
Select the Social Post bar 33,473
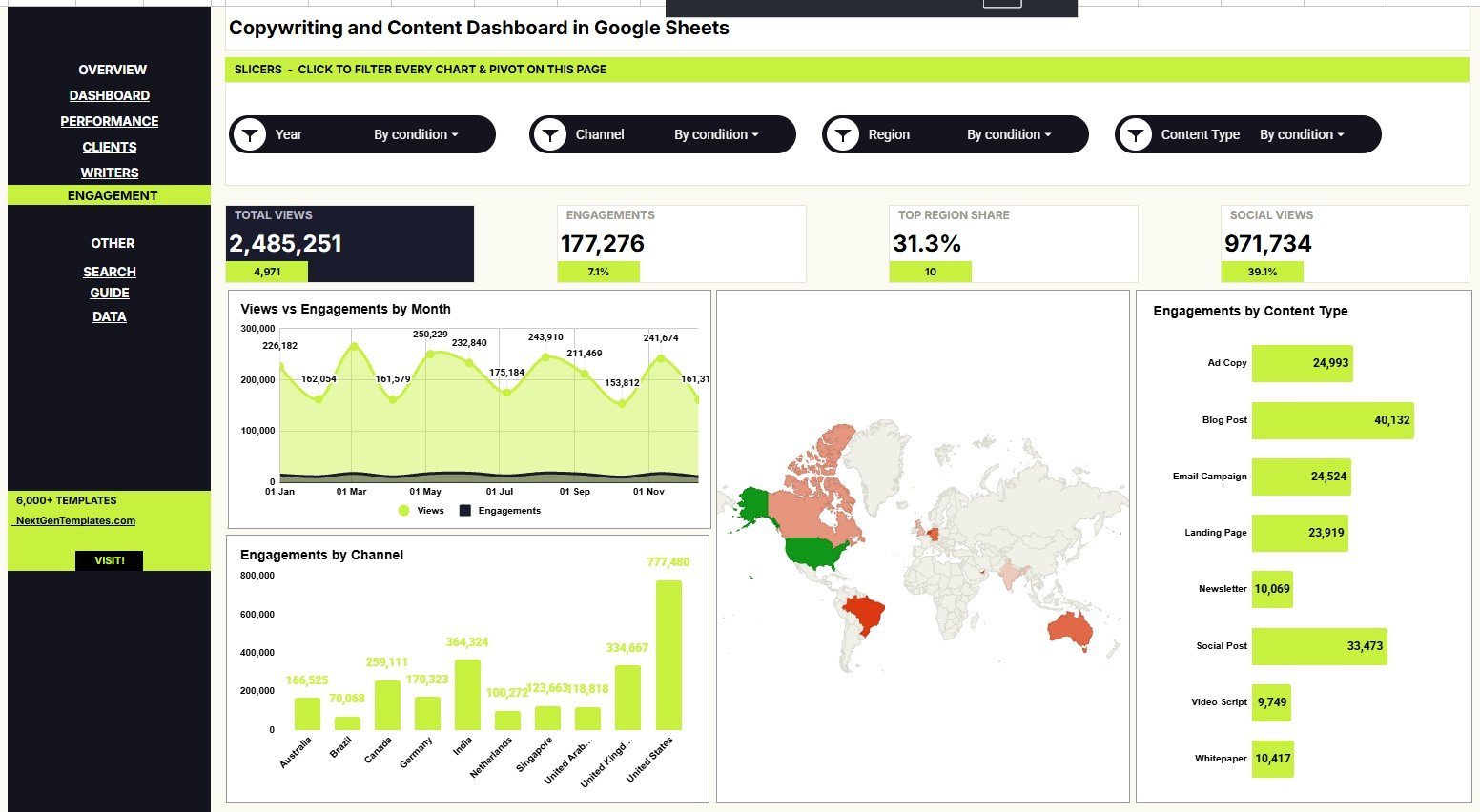tap(1319, 646)
